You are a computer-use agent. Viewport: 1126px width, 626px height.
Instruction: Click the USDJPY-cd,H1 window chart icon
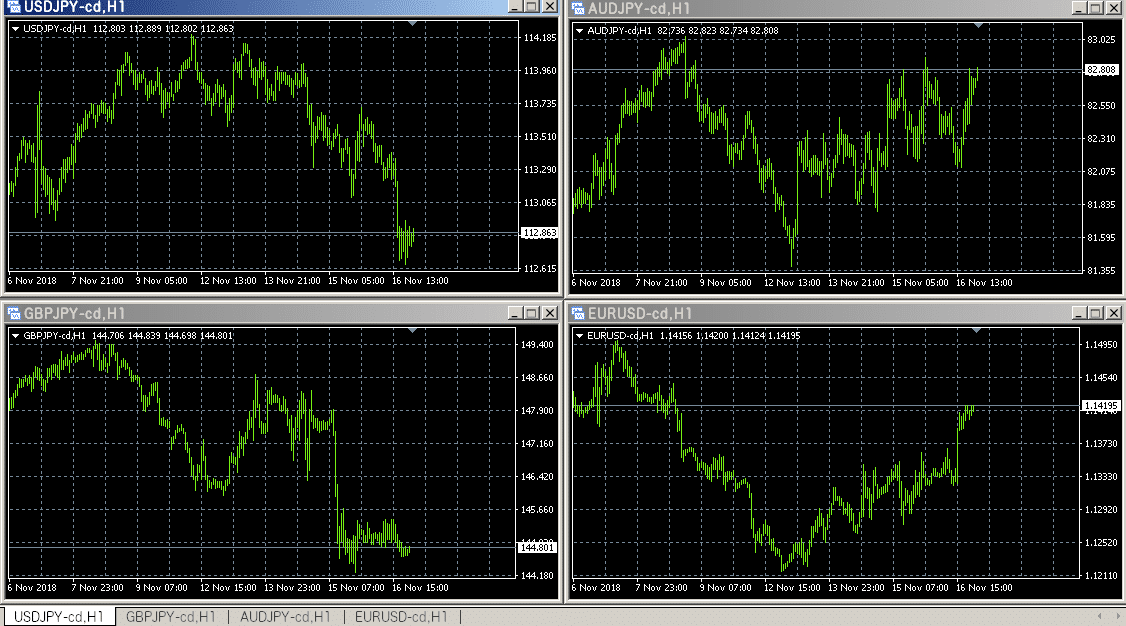pos(14,7)
